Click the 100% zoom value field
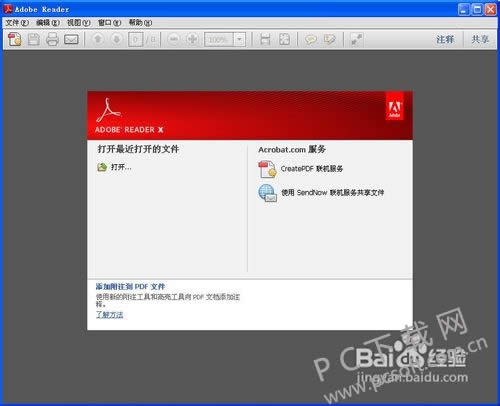Image resolution: width=500 pixels, height=406 pixels. (x=219, y=40)
